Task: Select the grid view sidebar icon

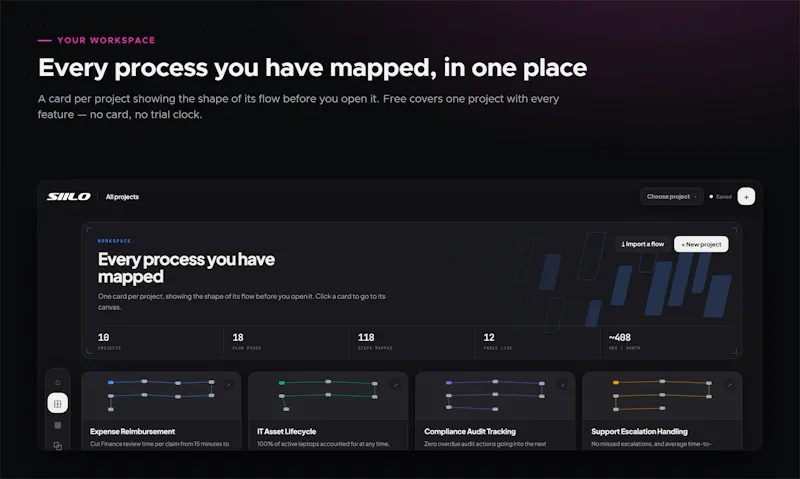Action: coord(58,404)
